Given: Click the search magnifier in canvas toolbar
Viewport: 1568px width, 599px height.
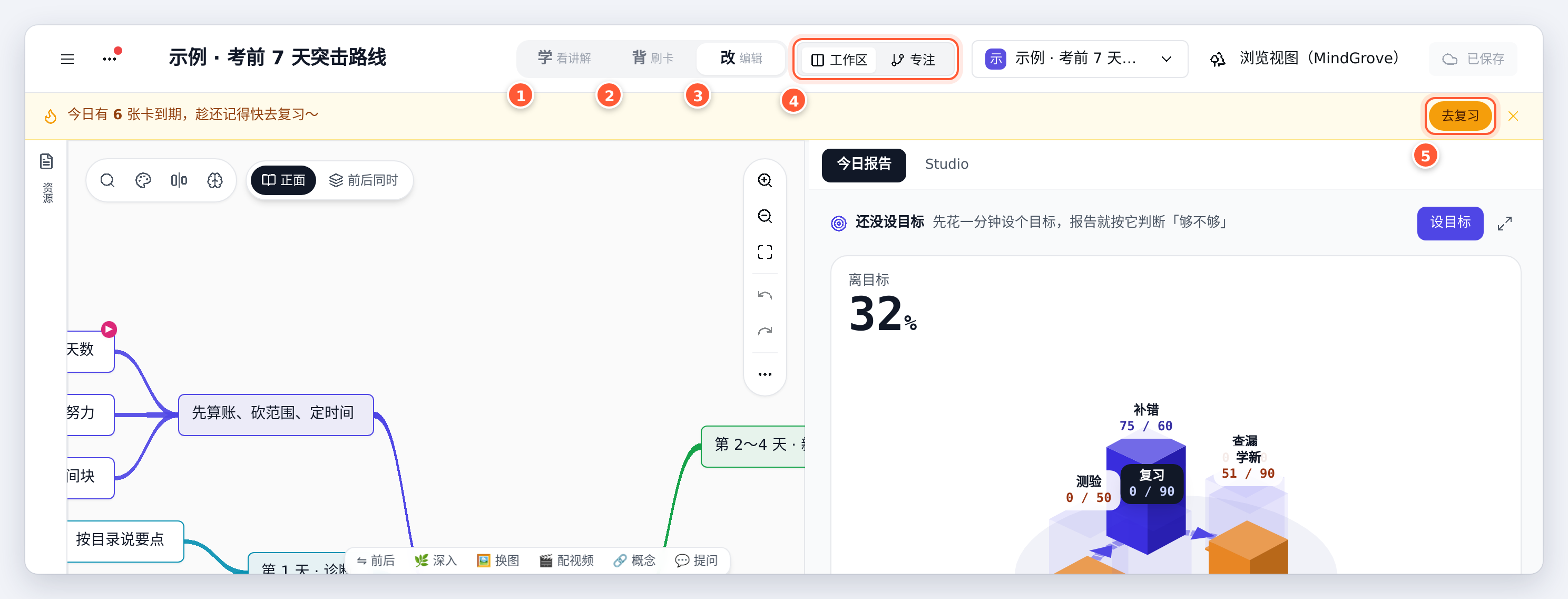Looking at the screenshot, I should [107, 180].
